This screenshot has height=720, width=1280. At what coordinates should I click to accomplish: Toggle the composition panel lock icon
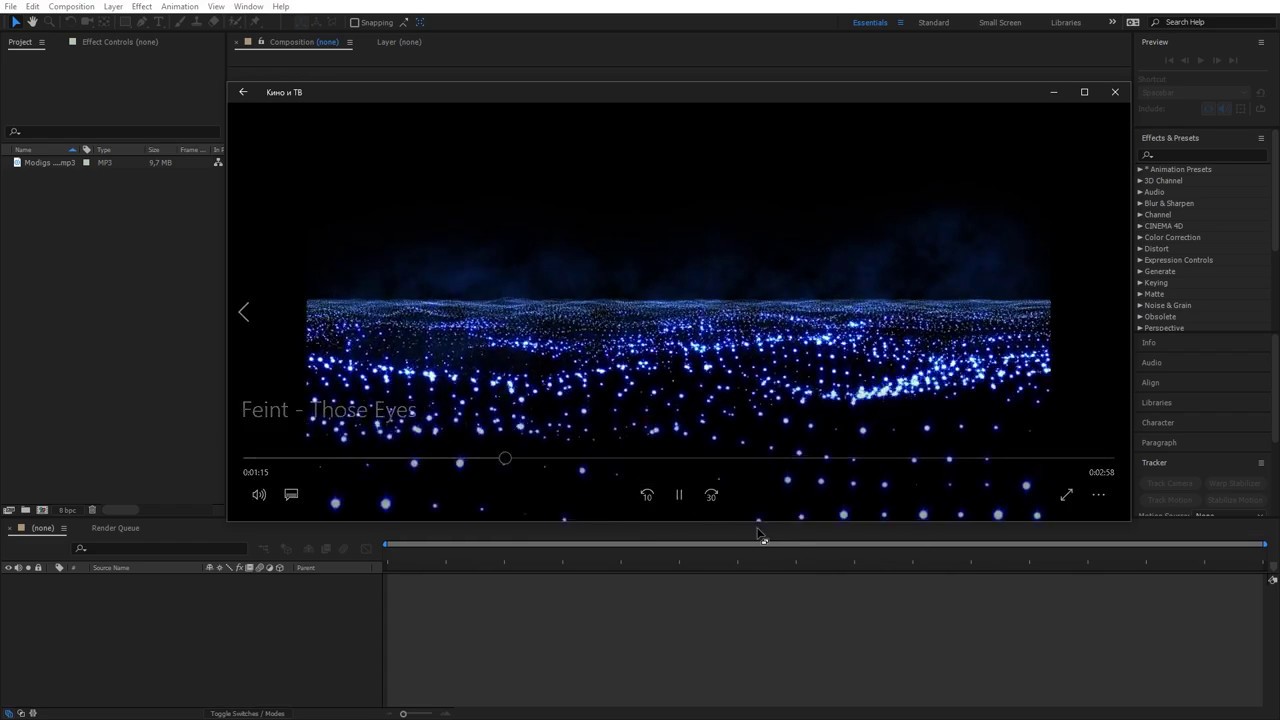coord(261,42)
